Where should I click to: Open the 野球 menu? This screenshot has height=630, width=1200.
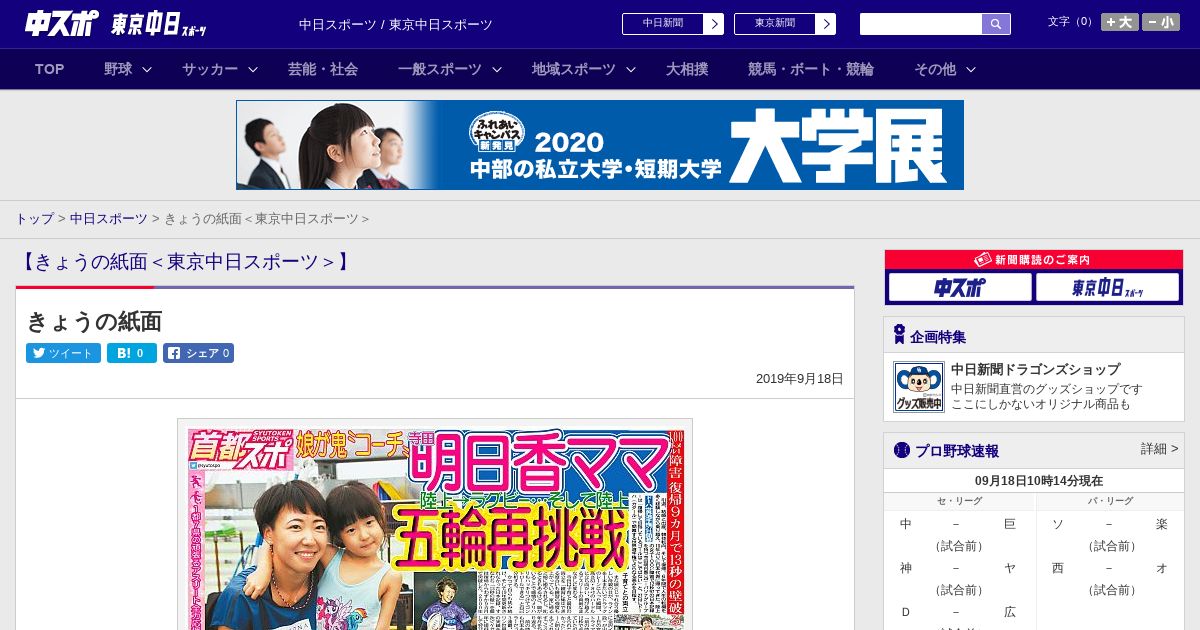[118, 69]
